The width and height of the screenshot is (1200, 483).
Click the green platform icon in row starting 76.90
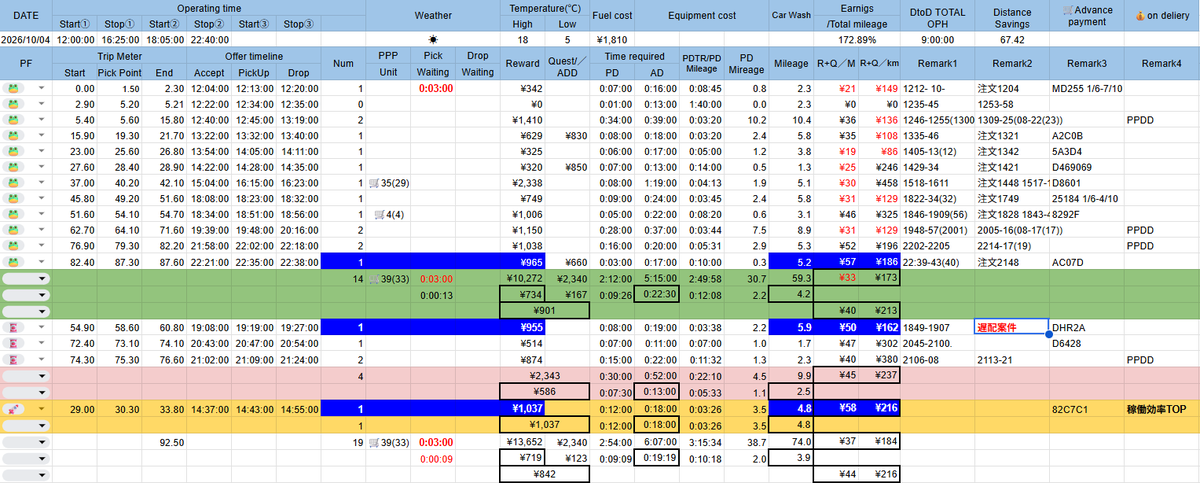15,245
